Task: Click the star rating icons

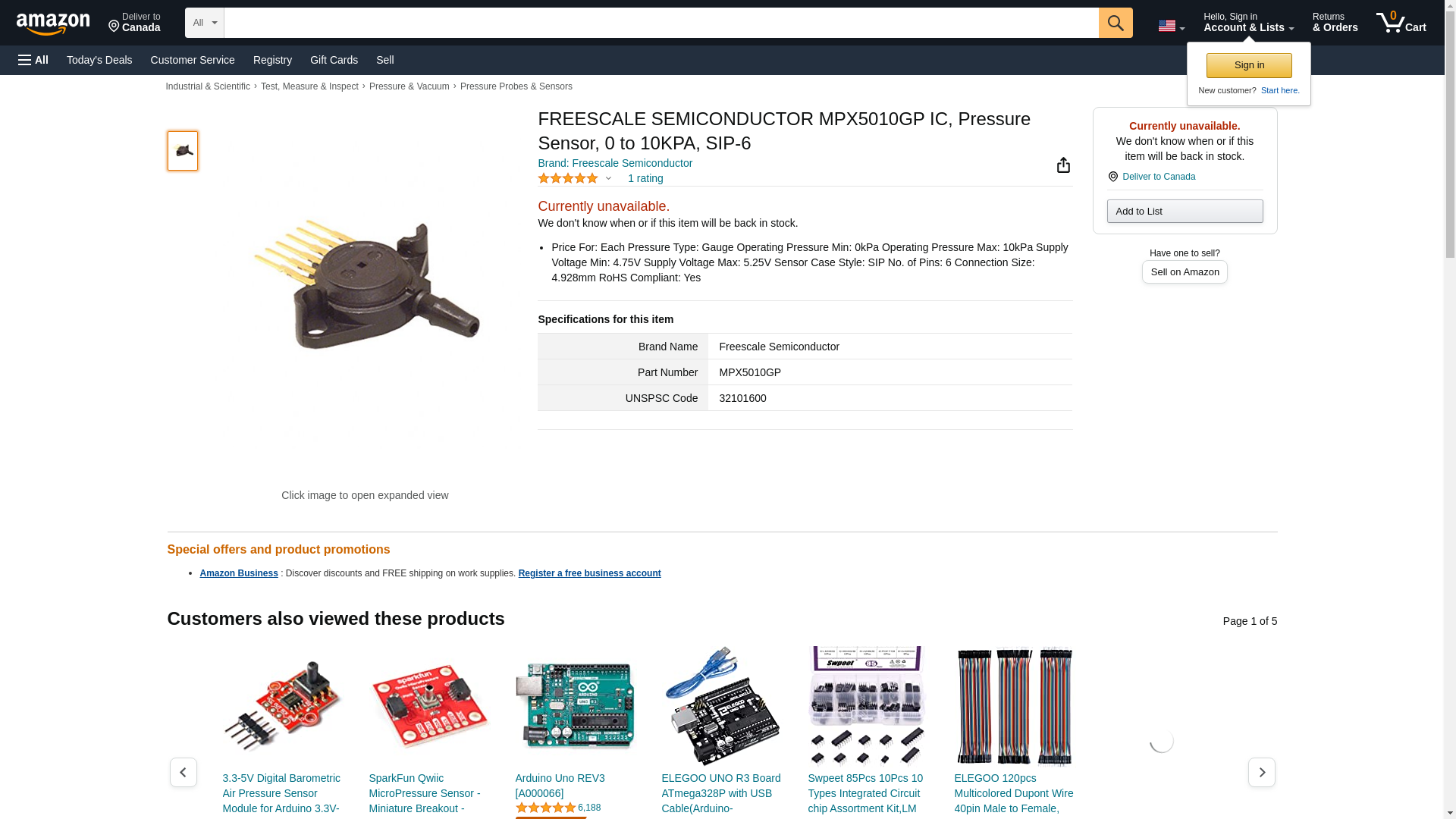Action: 568,178
